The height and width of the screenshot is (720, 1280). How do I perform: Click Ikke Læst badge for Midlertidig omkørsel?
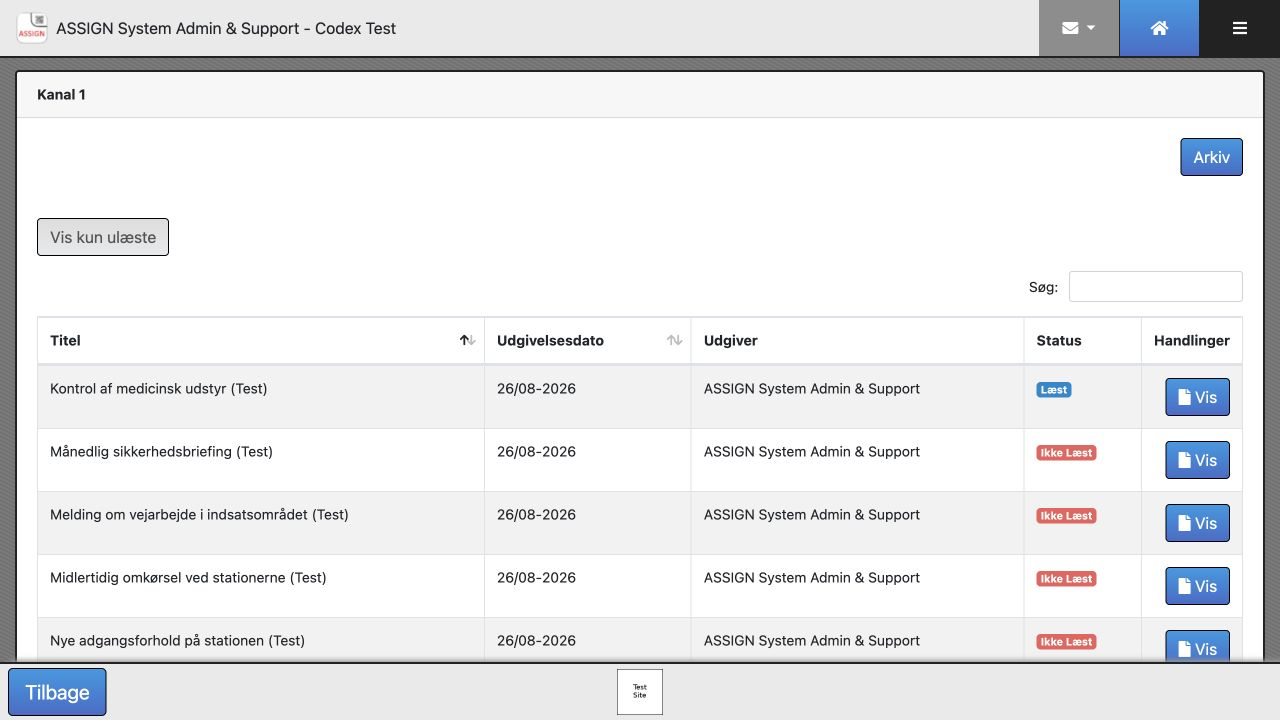pyautogui.click(x=1067, y=579)
